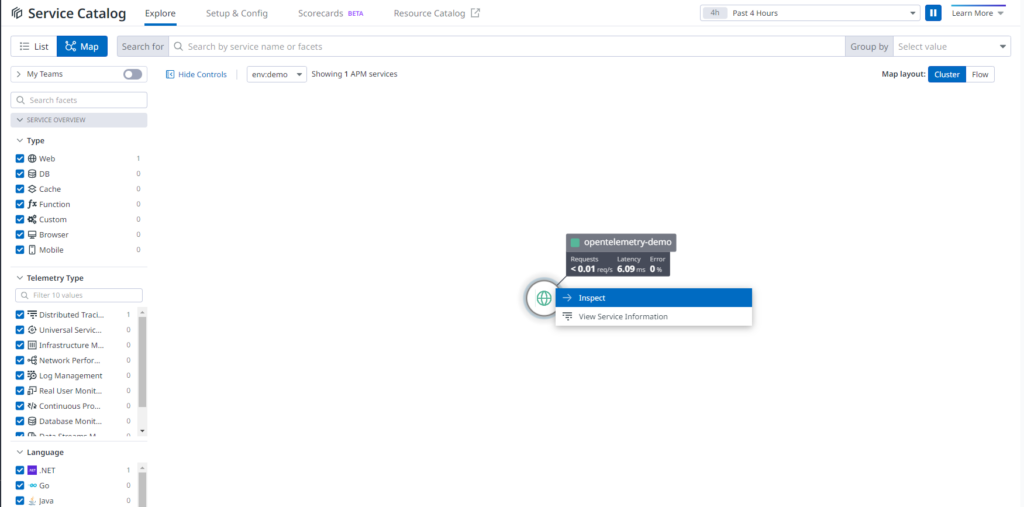Click the Hide Controls link
This screenshot has width=1024, height=507.
(202, 74)
